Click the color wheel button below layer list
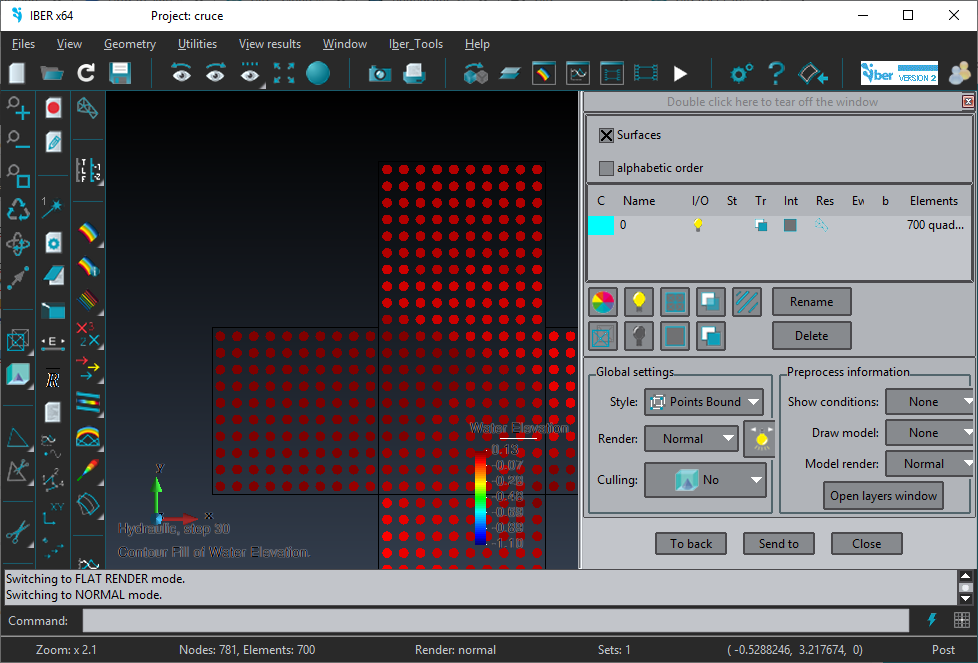The image size is (978, 663). [x=603, y=302]
